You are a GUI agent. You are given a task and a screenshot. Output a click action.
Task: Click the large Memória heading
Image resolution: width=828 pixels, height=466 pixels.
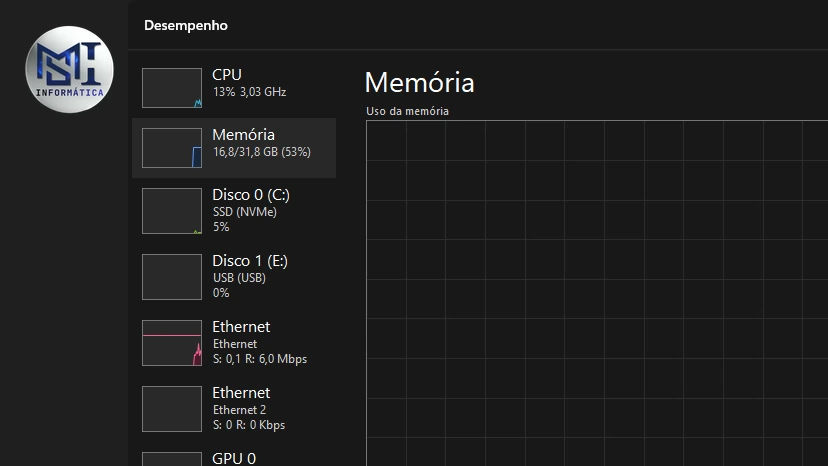(420, 83)
